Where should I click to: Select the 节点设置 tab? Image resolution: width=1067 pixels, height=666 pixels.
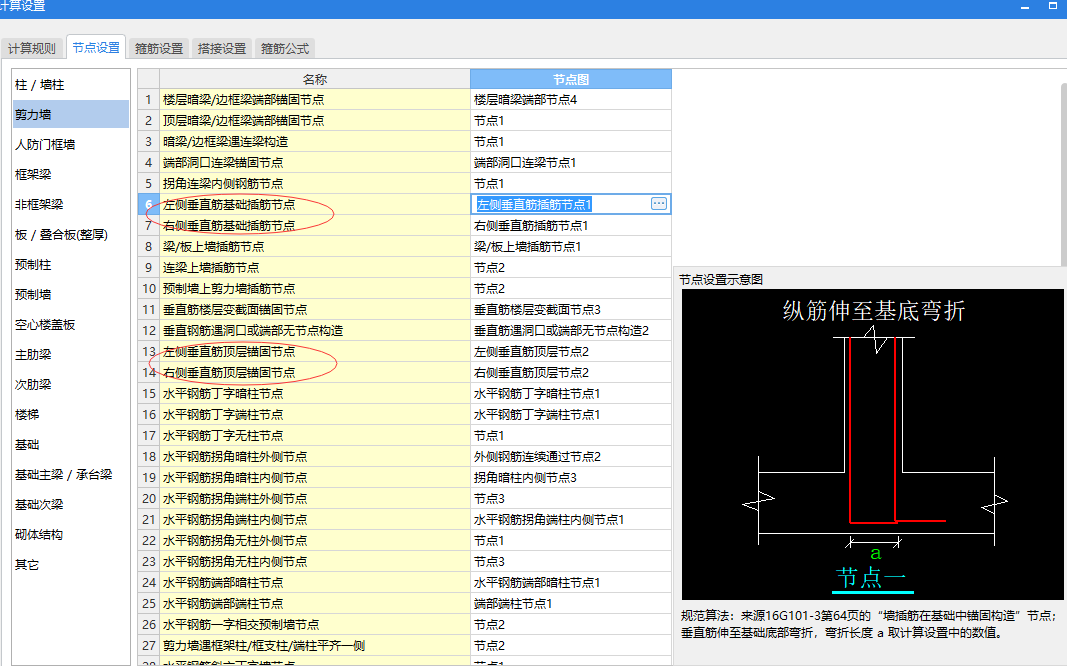coord(96,48)
